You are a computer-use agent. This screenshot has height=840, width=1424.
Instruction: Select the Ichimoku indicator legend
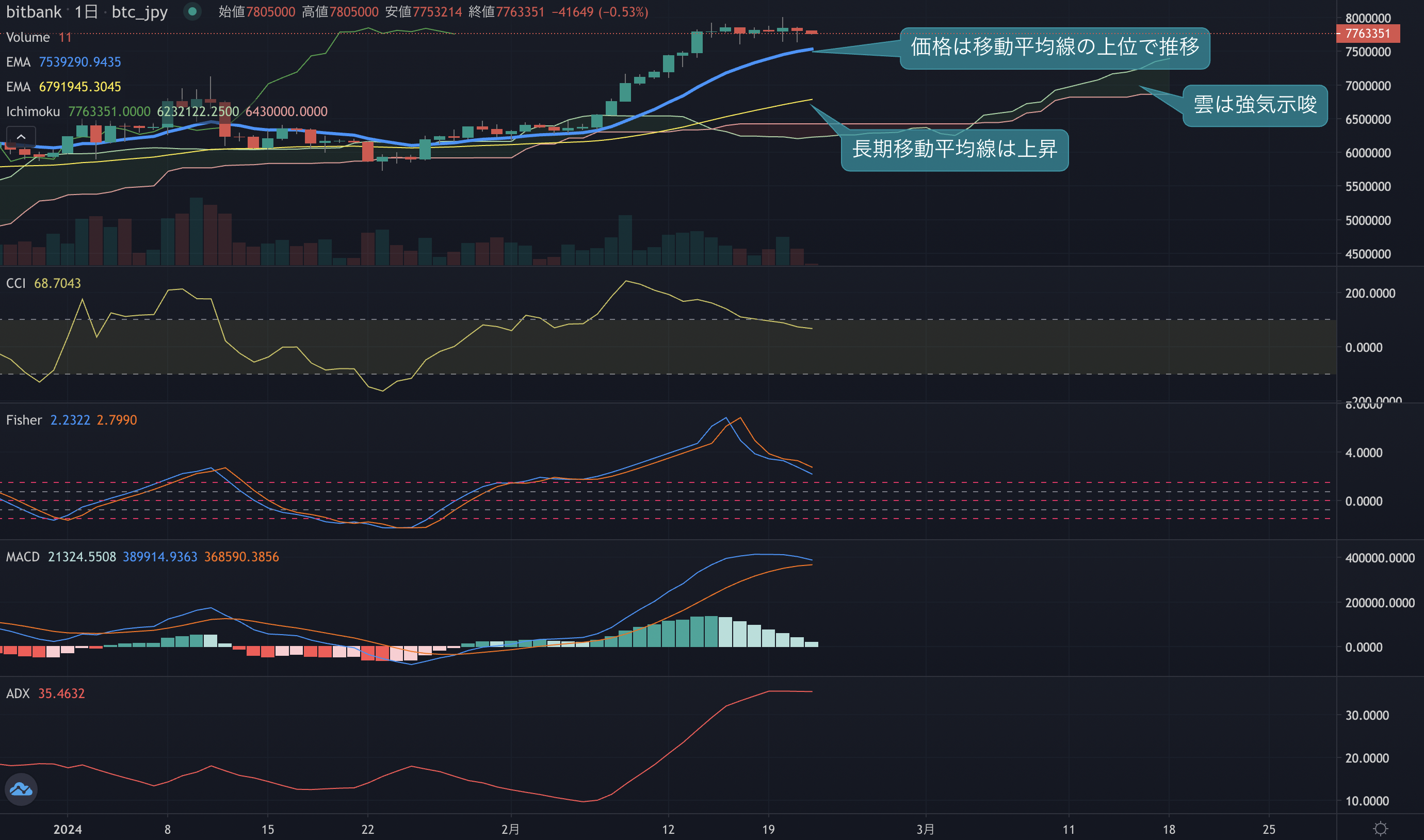point(167,111)
